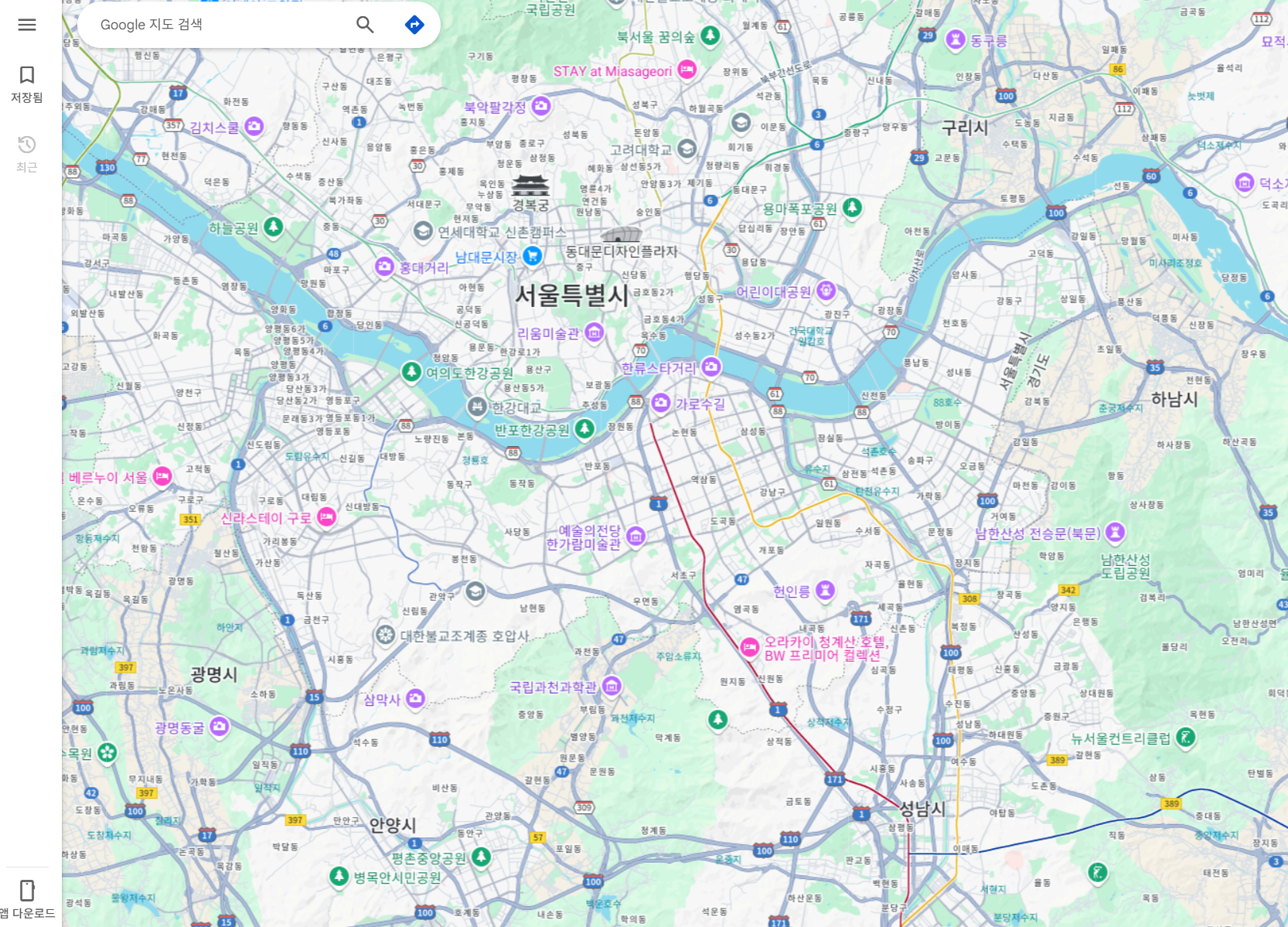Click the 국립과천과학관 museum marker

pyautogui.click(x=612, y=686)
